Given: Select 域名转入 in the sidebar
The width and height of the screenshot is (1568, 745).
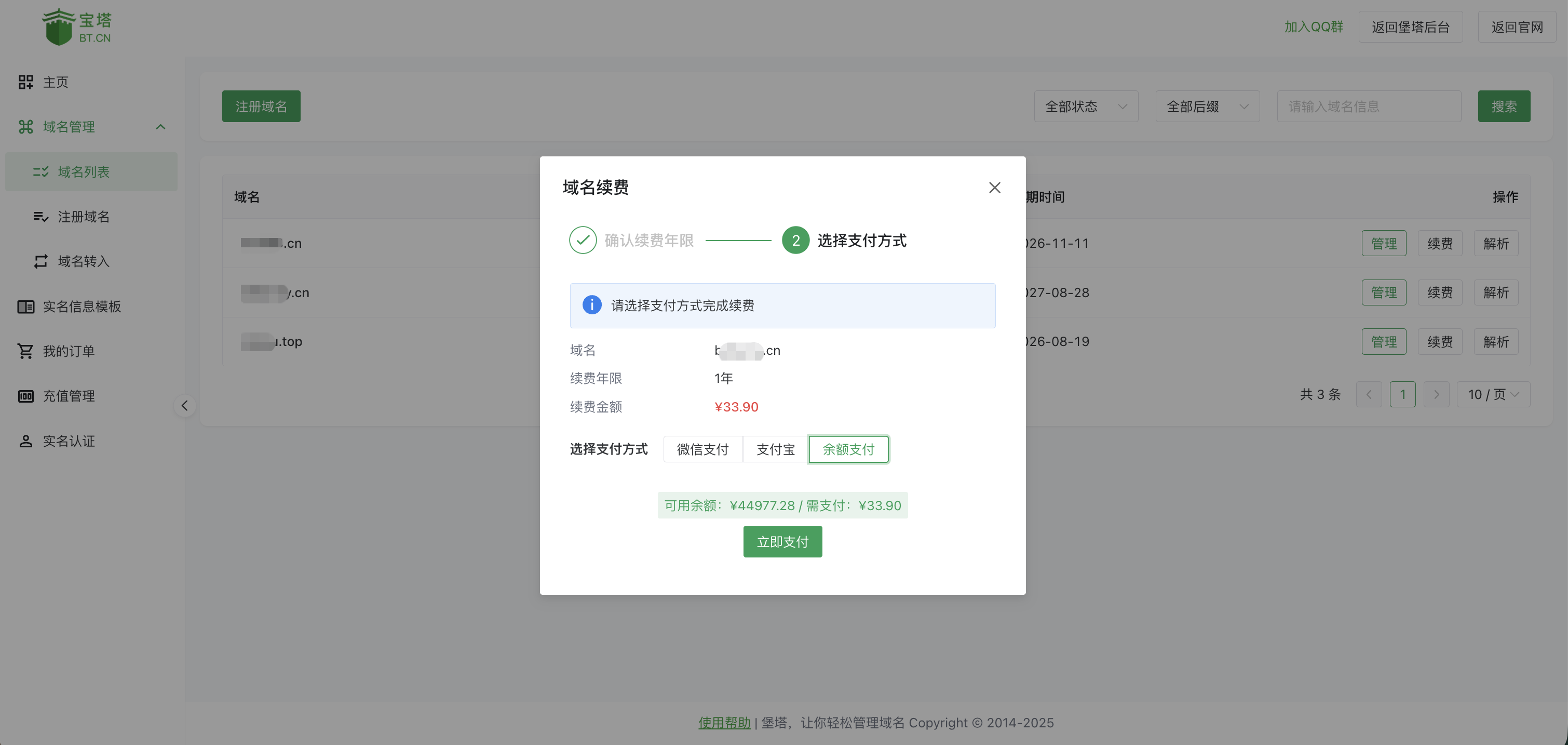Looking at the screenshot, I should point(83,261).
